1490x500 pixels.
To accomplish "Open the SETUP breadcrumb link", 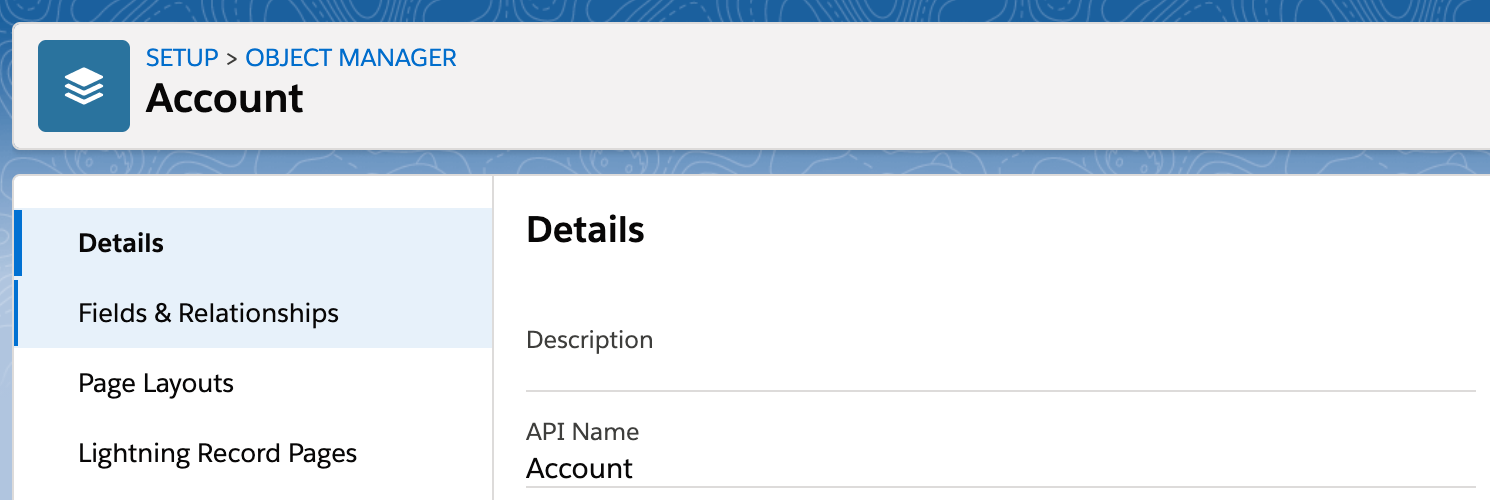I will (x=182, y=58).
